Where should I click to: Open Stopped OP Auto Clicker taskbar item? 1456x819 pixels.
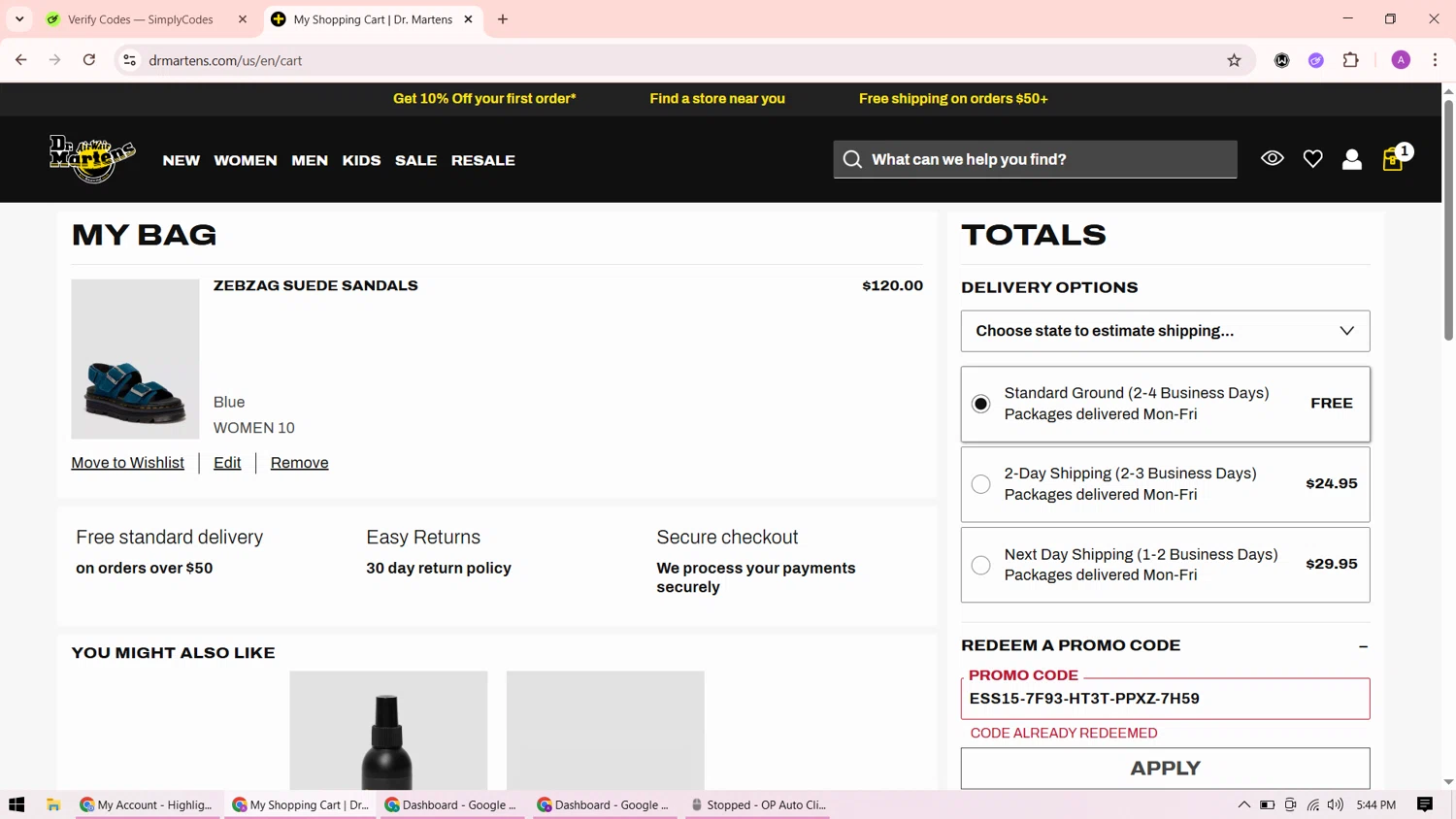click(757, 804)
